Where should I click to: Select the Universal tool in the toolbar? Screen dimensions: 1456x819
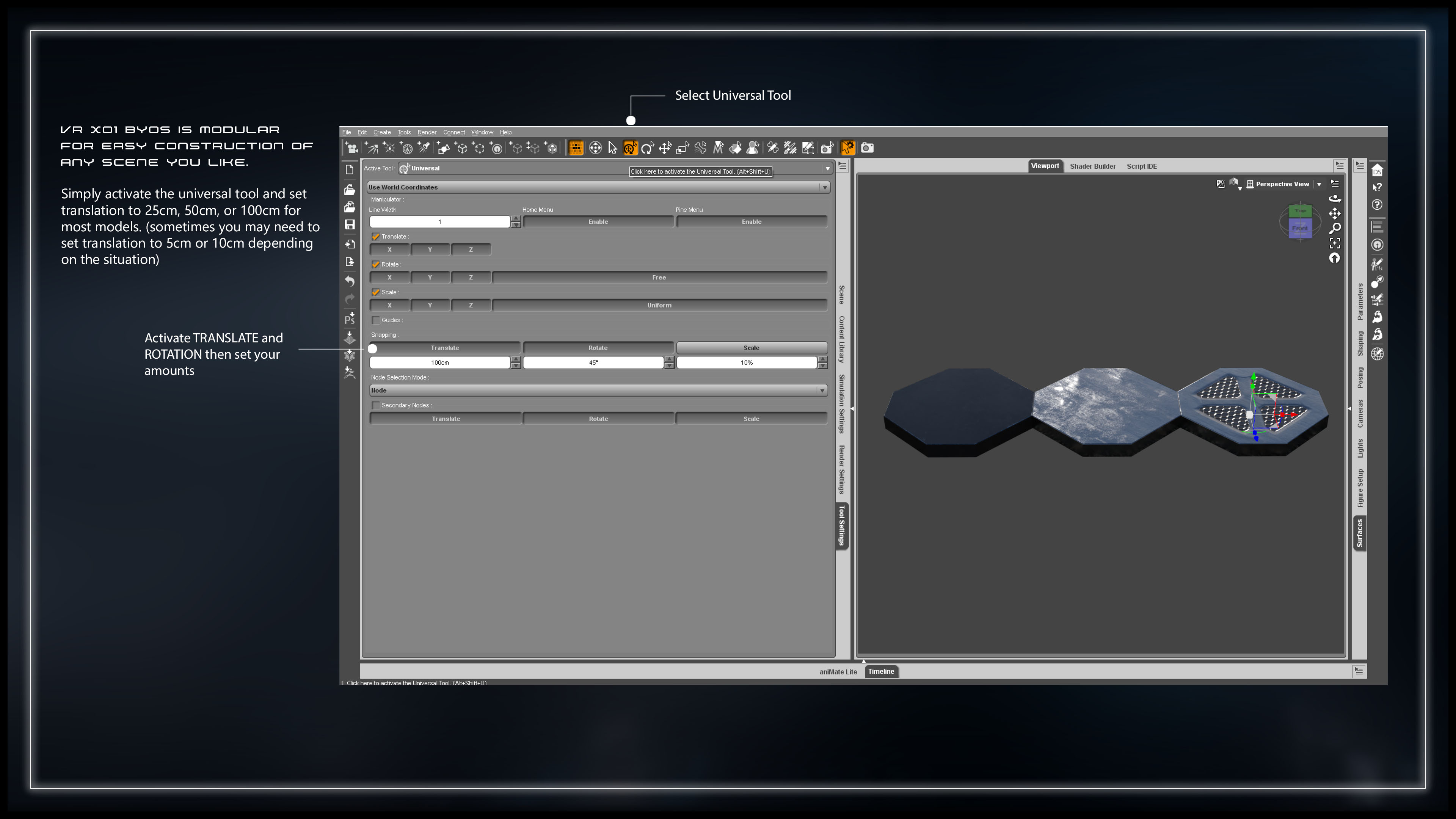coord(630,147)
